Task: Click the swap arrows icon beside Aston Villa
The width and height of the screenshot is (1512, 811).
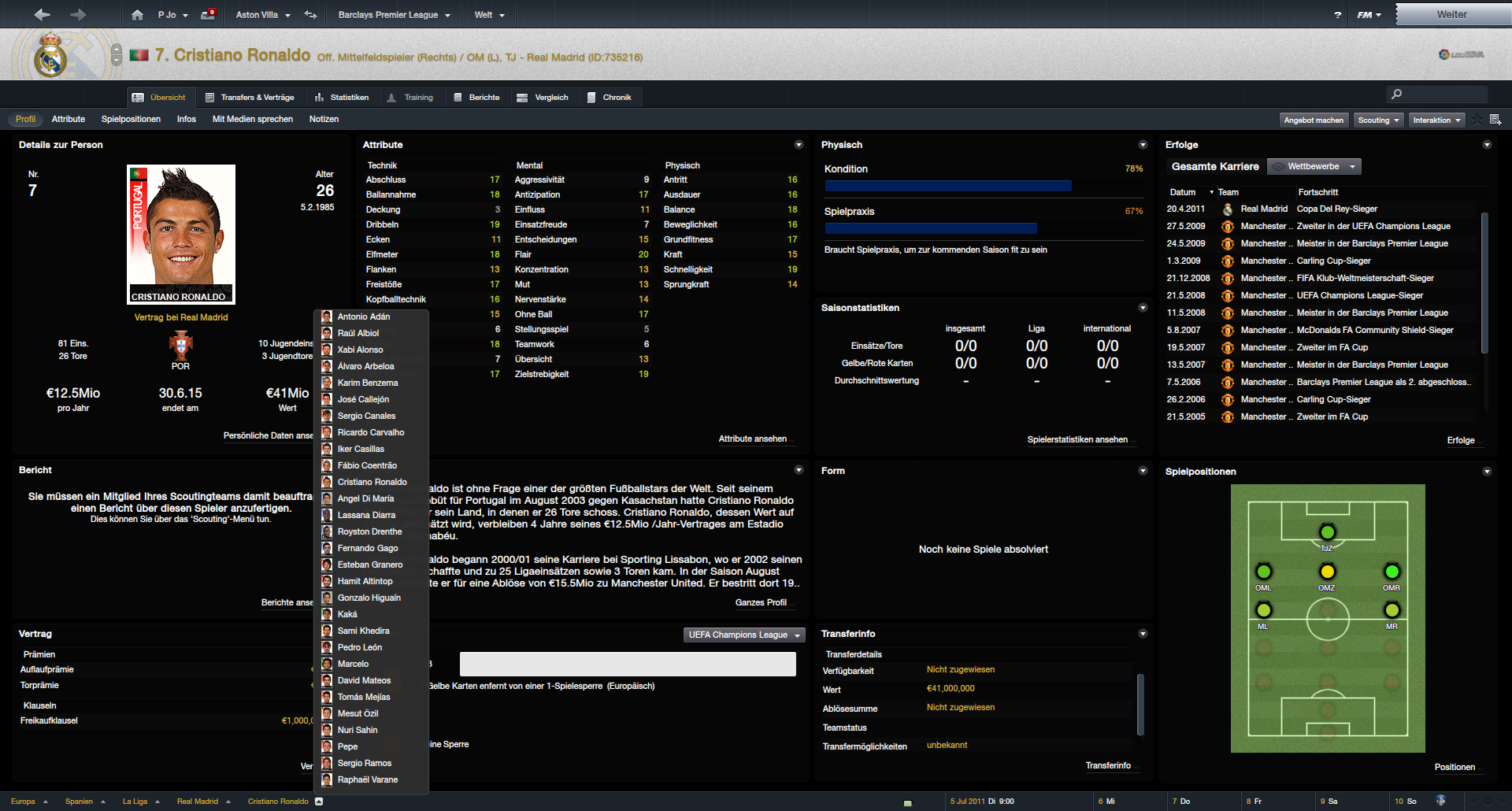Action: pyautogui.click(x=310, y=14)
